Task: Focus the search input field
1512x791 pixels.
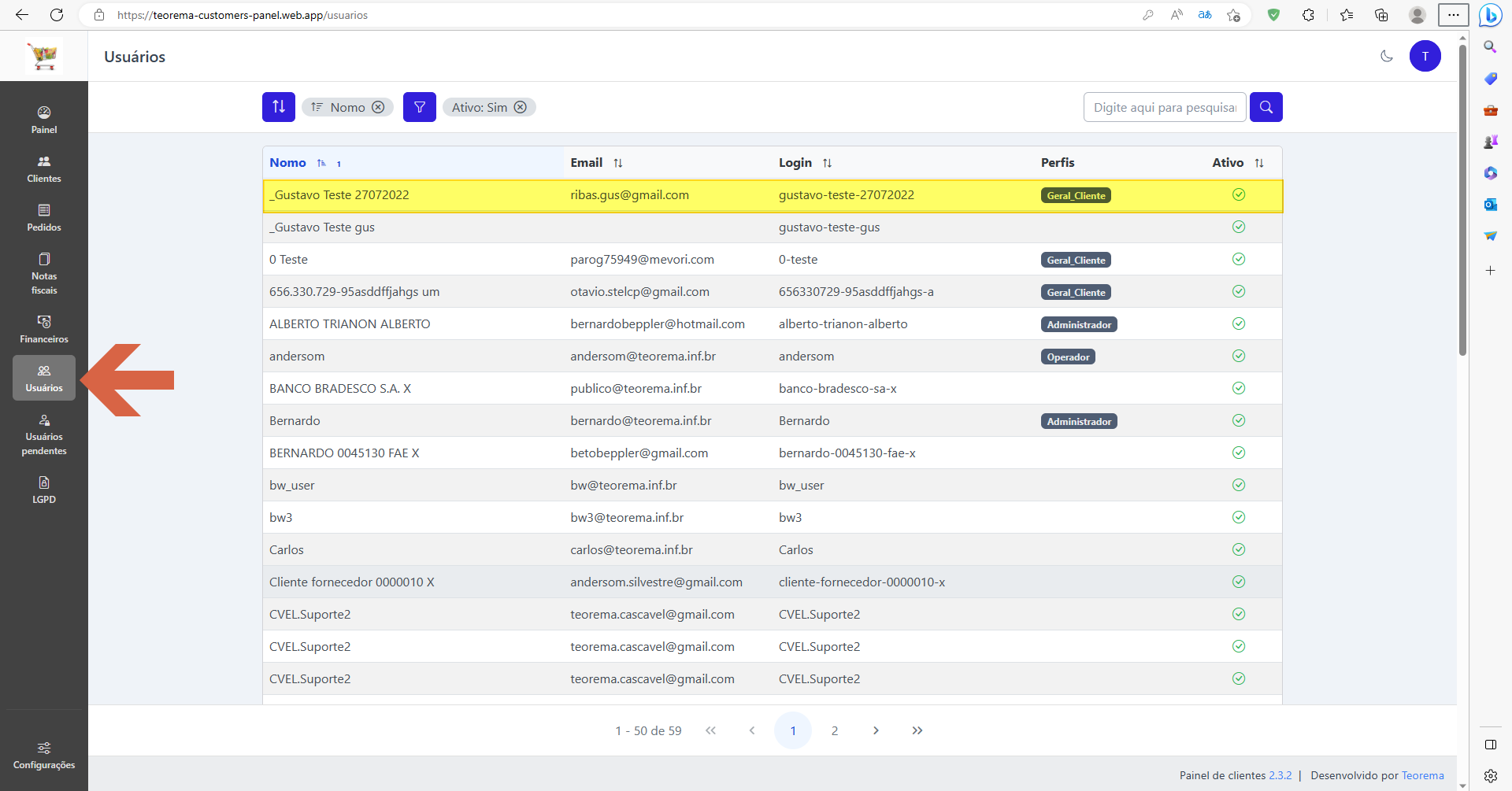Action: 1165,107
